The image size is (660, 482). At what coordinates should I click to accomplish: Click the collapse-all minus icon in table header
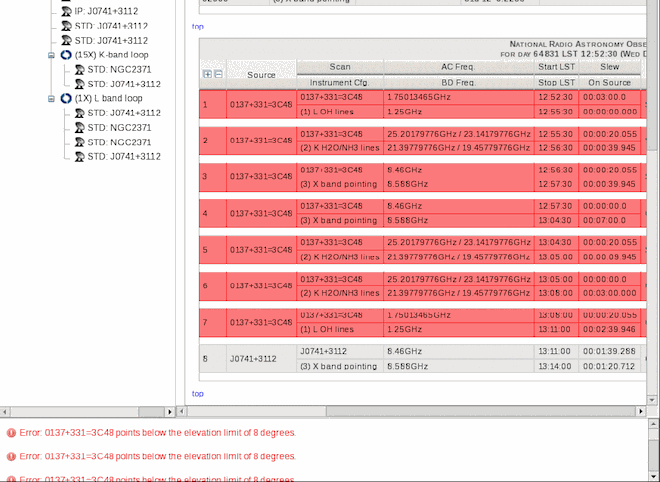click(x=218, y=74)
